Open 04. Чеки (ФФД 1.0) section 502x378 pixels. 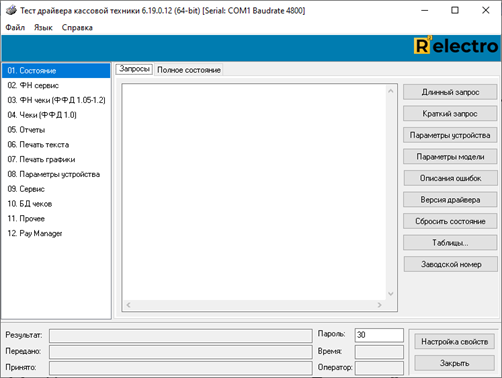point(56,115)
